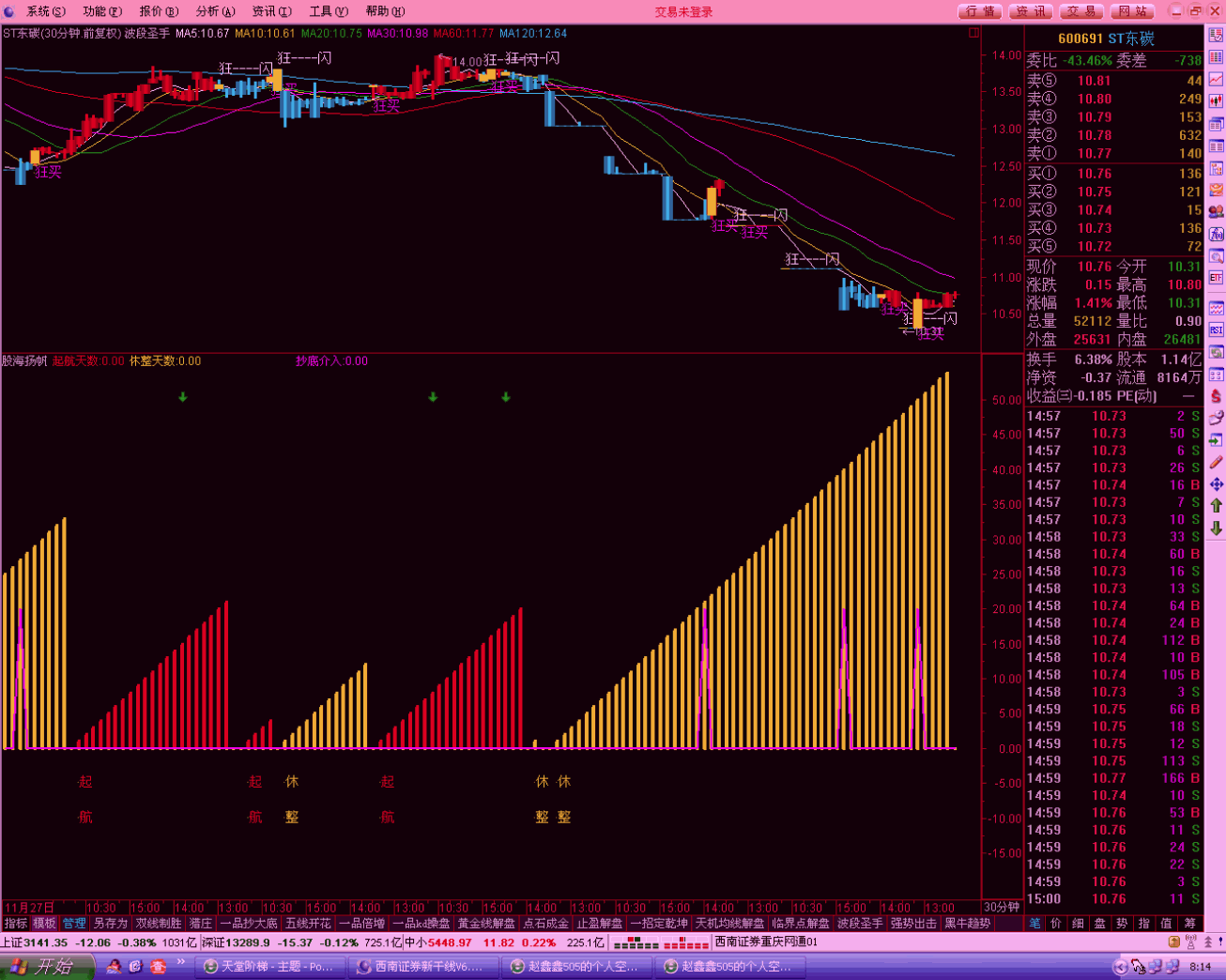Switch to the 强势出击 template tab
The height and width of the screenshot is (980, 1226).
coord(912,924)
